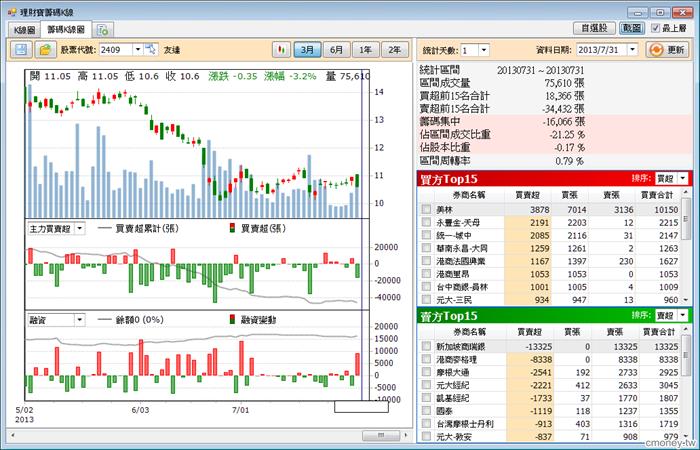Select the 台灣摩根士丹利 seller row name

point(465,424)
